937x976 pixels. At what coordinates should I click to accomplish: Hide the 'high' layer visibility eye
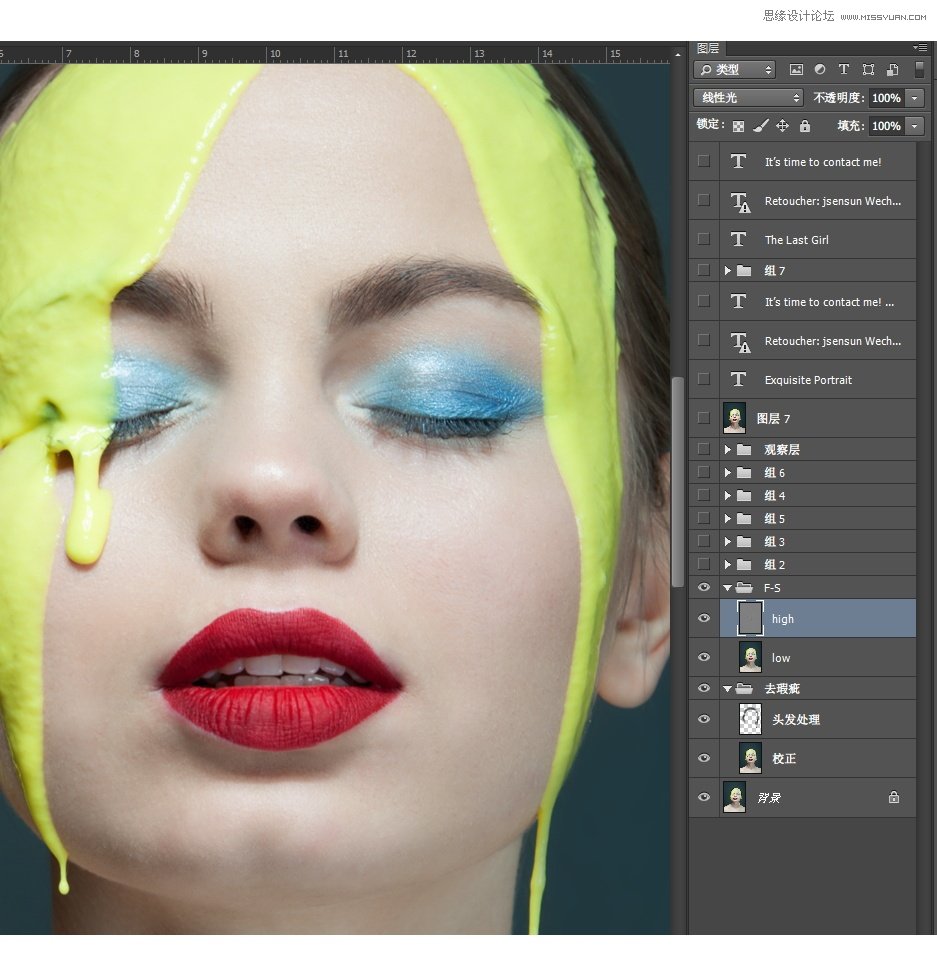coord(704,619)
